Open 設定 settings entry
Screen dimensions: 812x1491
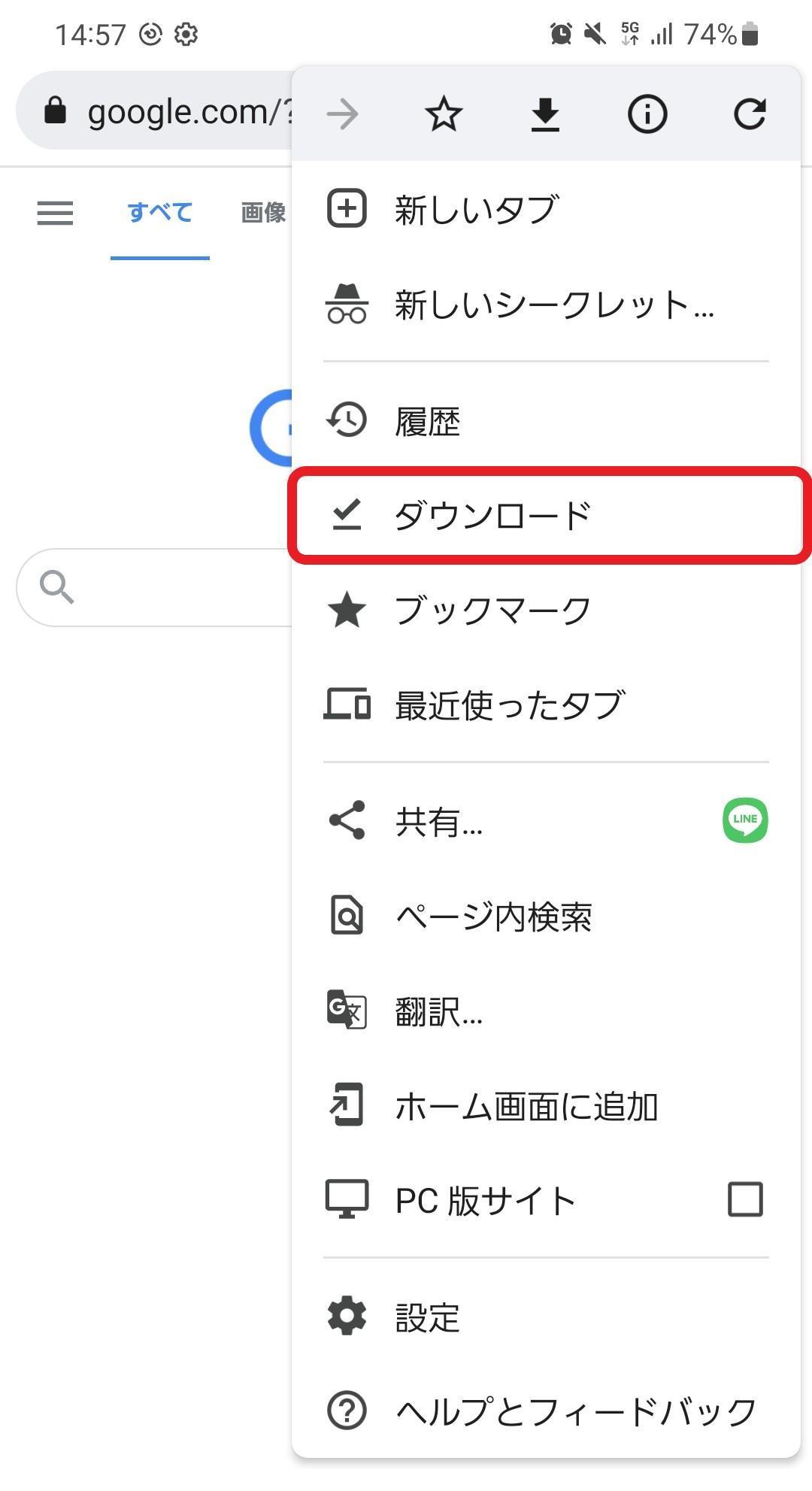point(427,1317)
